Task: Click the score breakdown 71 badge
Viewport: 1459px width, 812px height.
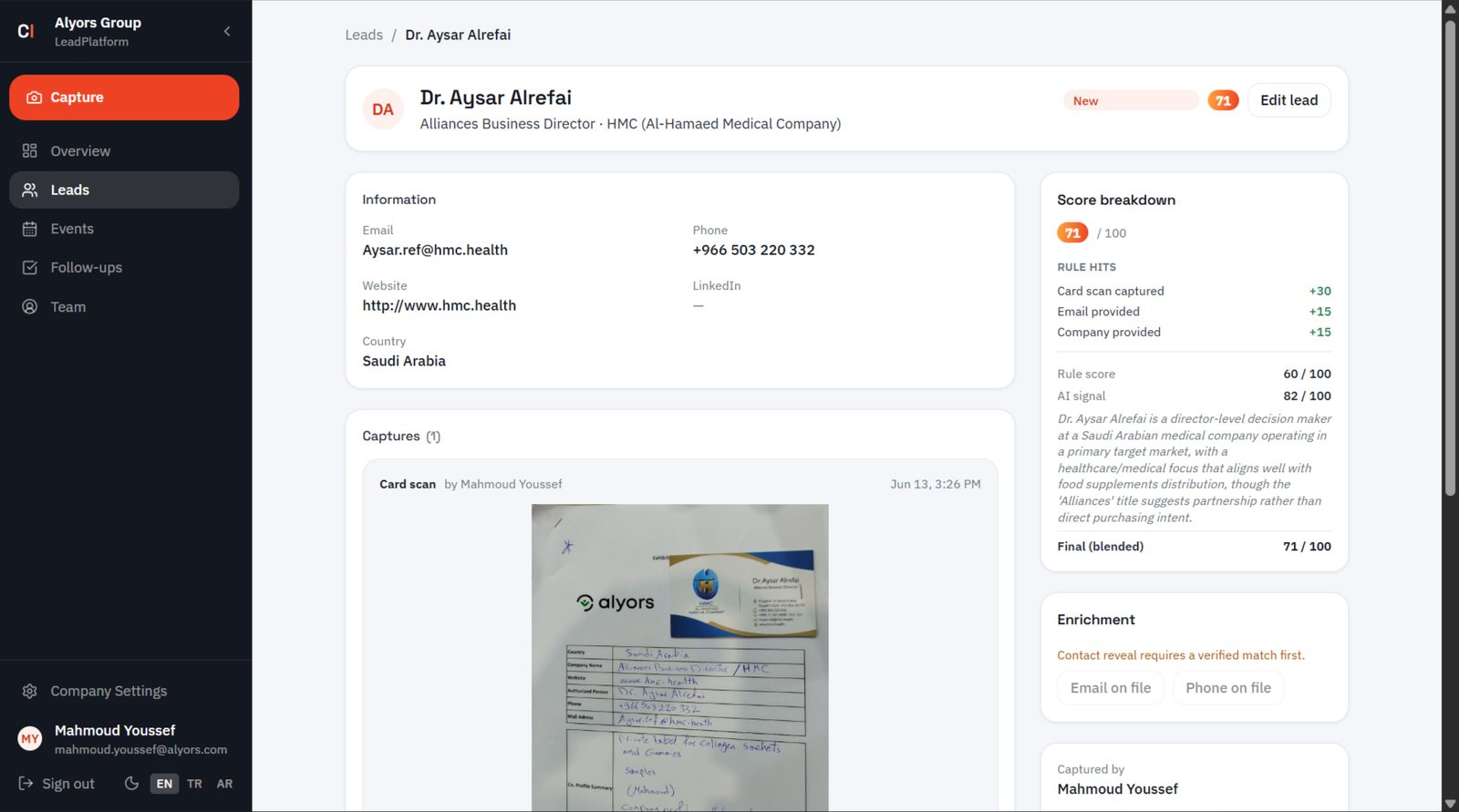Action: point(1072,233)
